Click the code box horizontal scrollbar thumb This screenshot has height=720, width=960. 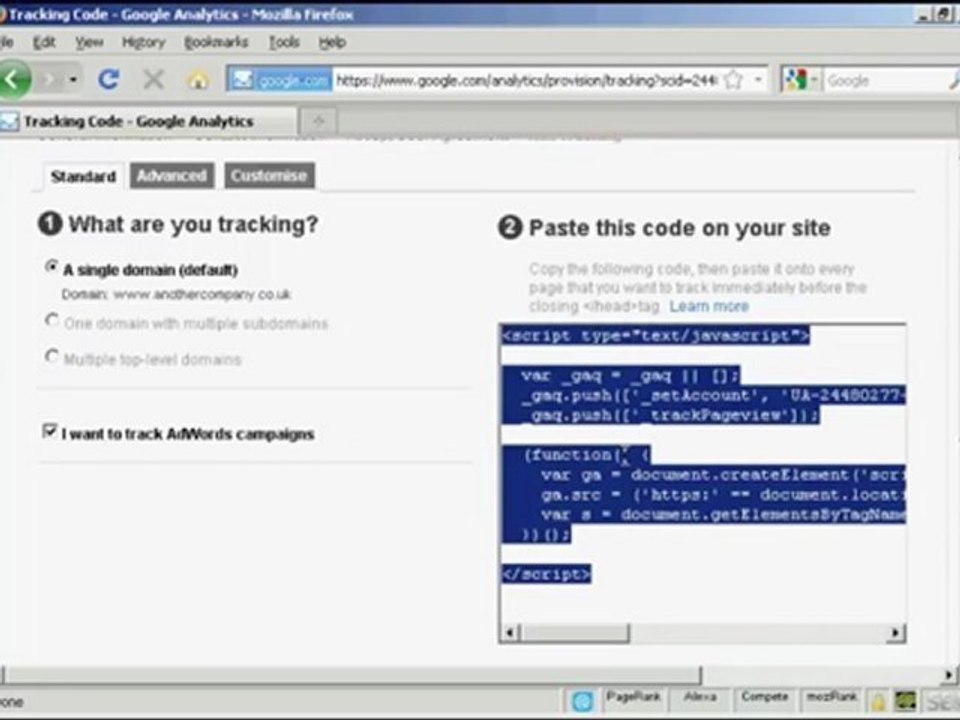point(574,632)
